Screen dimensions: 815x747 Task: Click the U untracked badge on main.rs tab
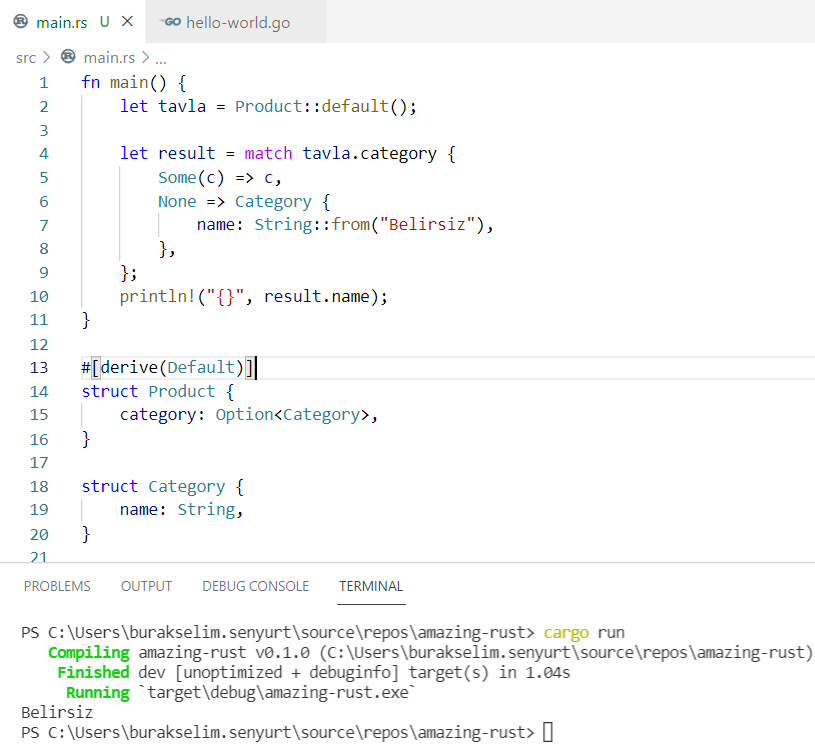pyautogui.click(x=105, y=22)
